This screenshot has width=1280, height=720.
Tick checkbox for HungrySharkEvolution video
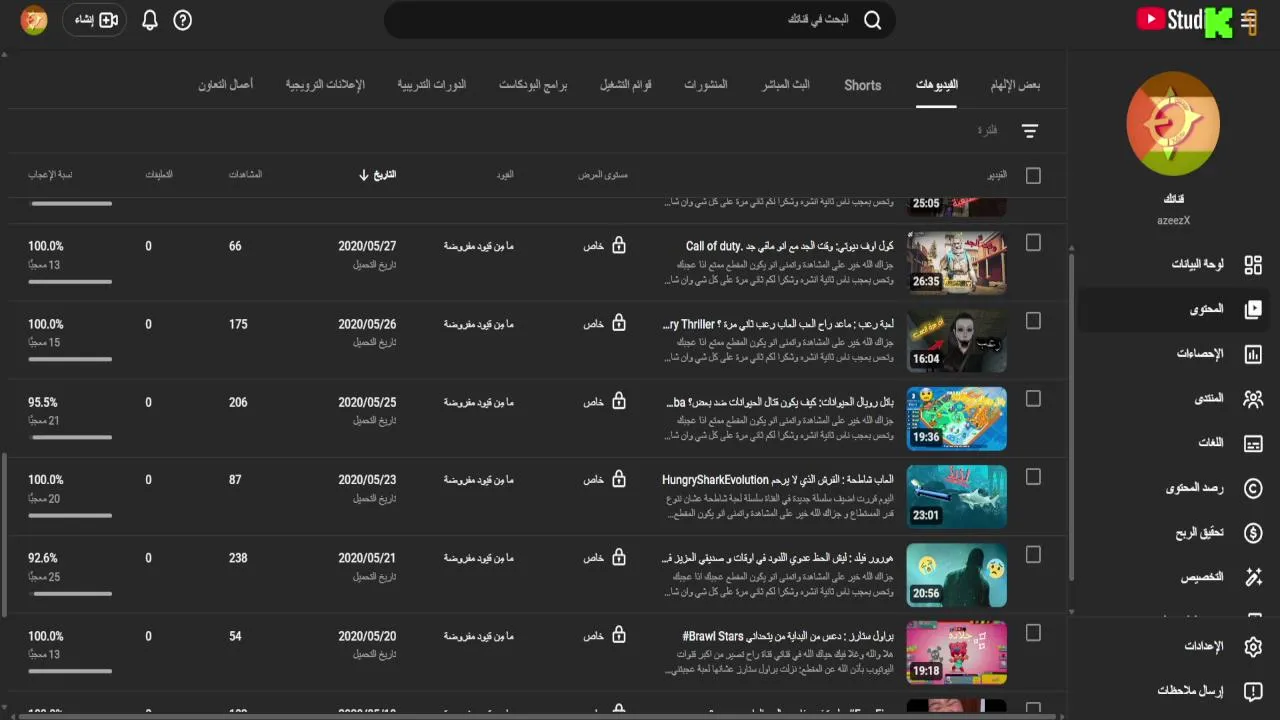[1033, 477]
